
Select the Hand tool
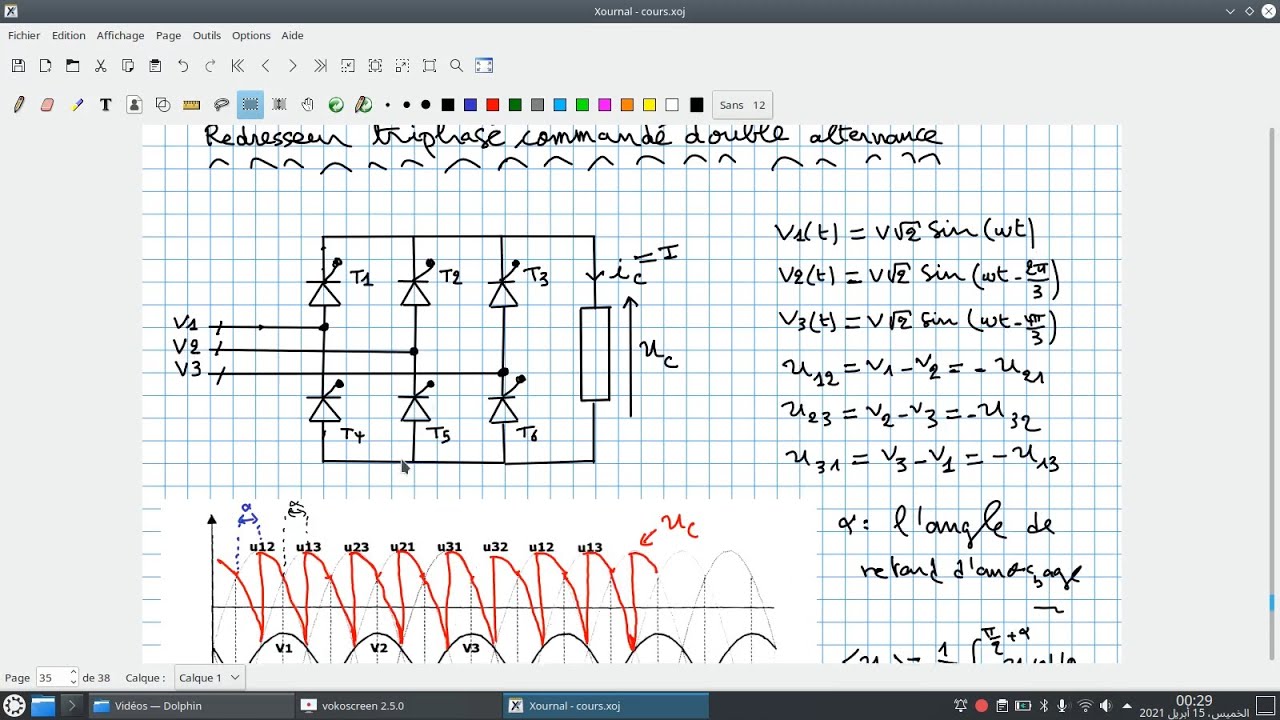point(308,105)
